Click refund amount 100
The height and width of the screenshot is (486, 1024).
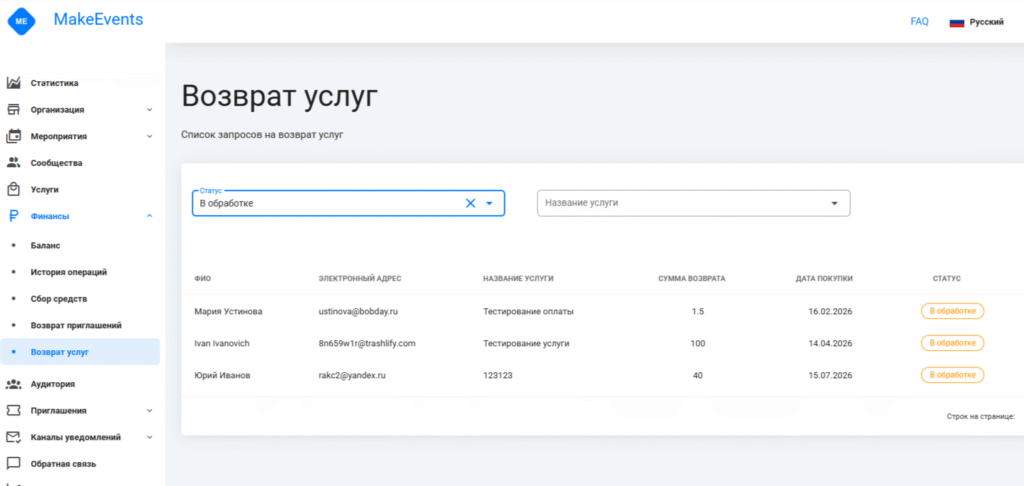coord(697,344)
